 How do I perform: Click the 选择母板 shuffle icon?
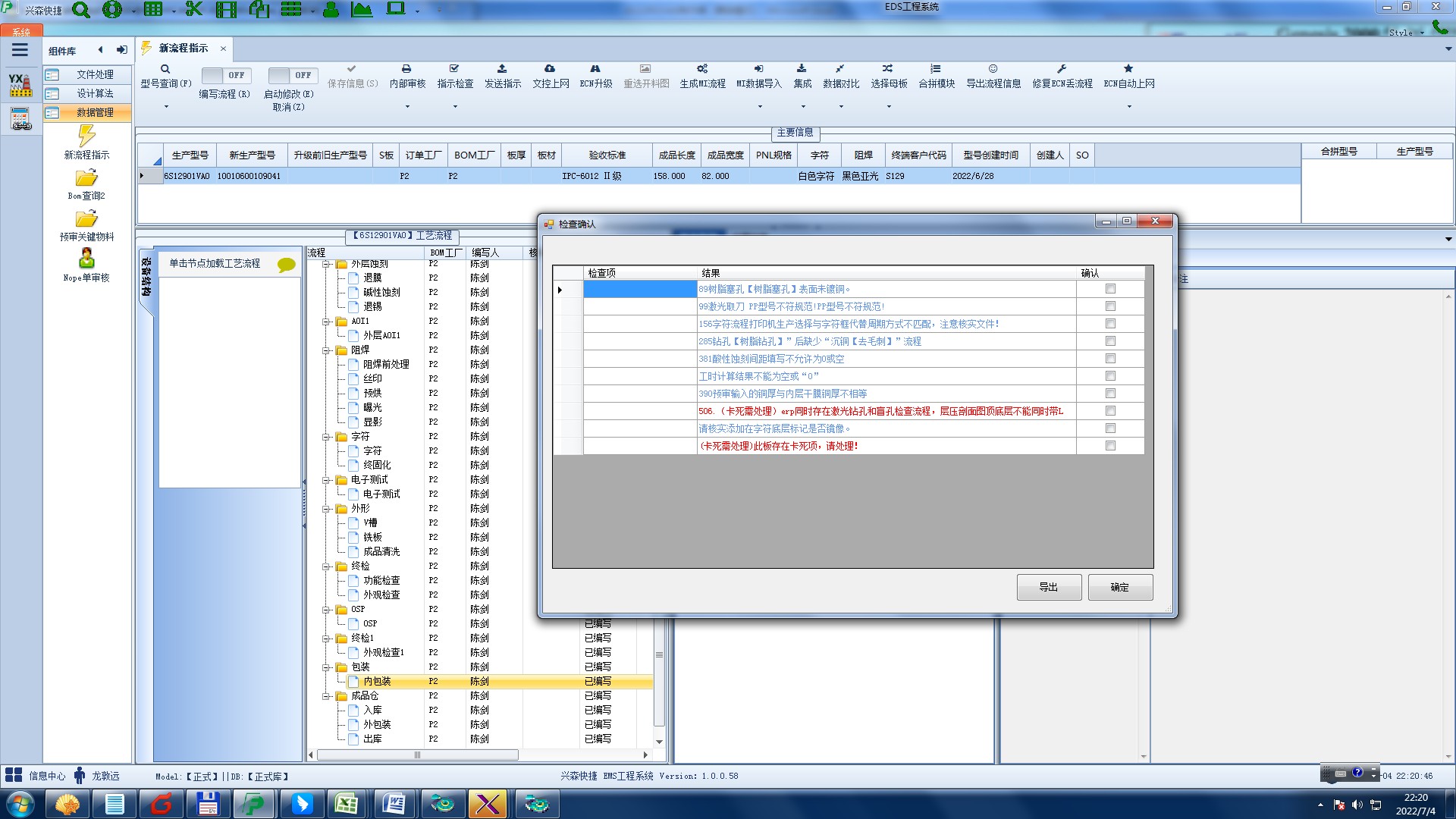tap(888, 69)
